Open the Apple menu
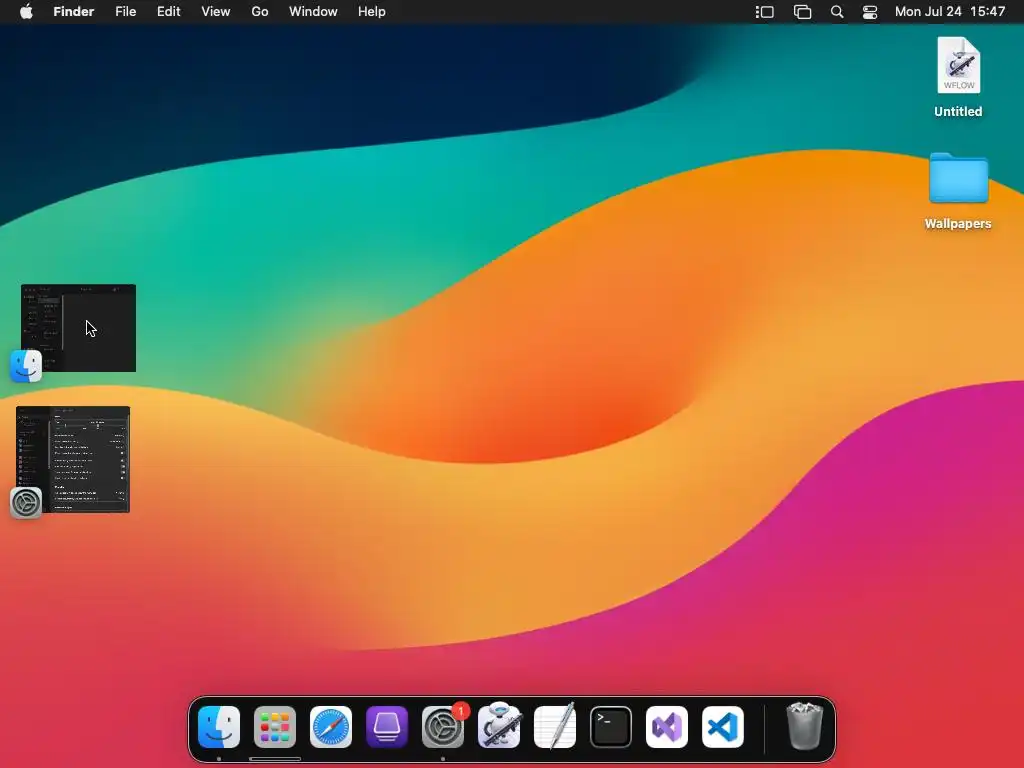The width and height of the screenshot is (1024, 768). tap(26, 12)
